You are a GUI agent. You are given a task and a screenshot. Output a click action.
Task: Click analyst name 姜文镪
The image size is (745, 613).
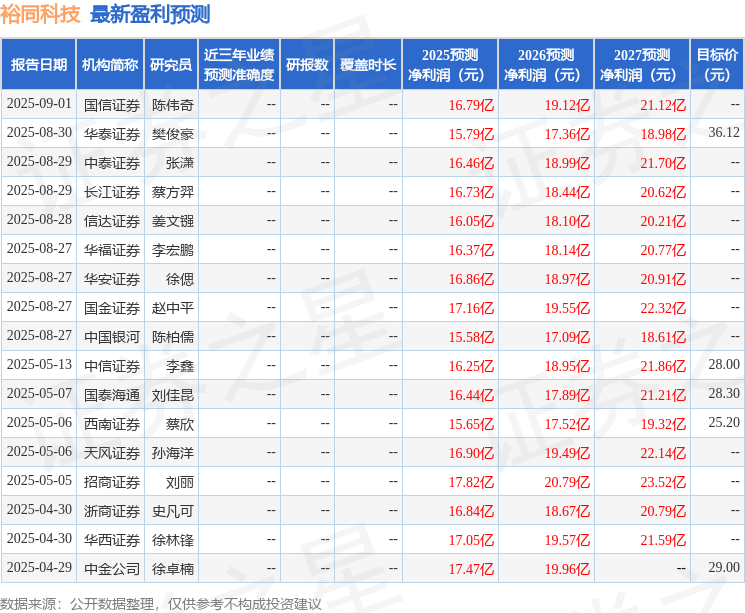[x=172, y=220]
